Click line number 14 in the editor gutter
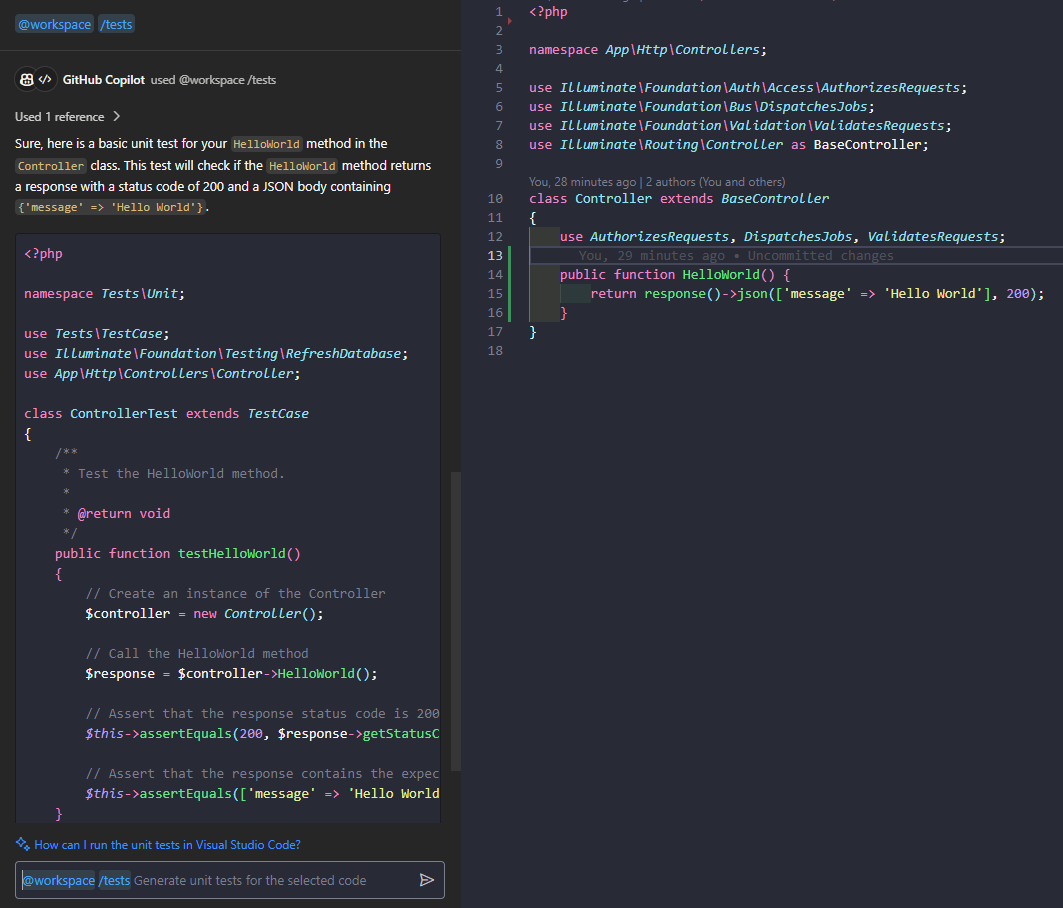Viewport: 1063px width, 908px height. point(495,274)
